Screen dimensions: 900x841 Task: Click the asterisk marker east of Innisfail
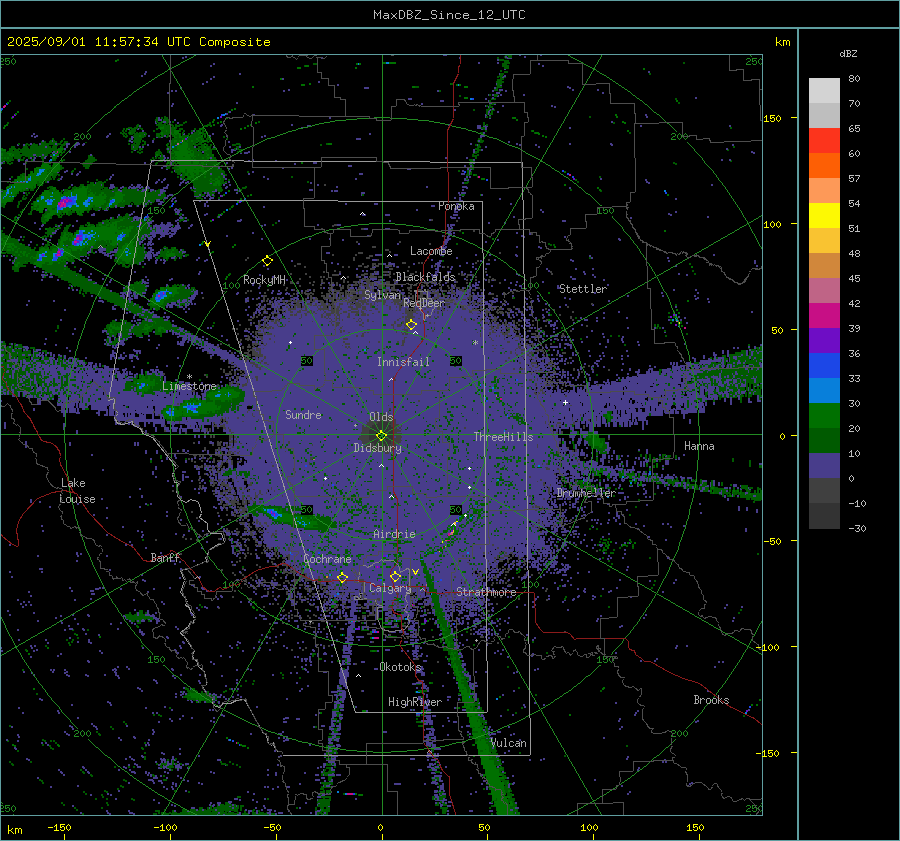pyautogui.click(x=475, y=343)
